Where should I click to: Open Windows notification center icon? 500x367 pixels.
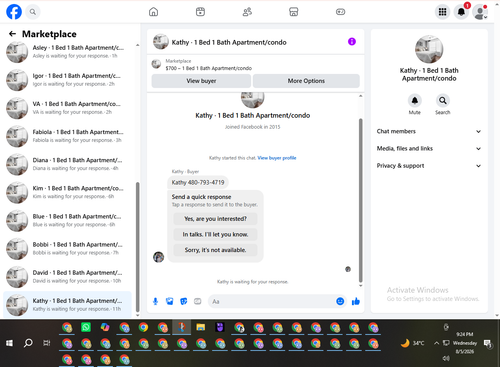point(488,343)
